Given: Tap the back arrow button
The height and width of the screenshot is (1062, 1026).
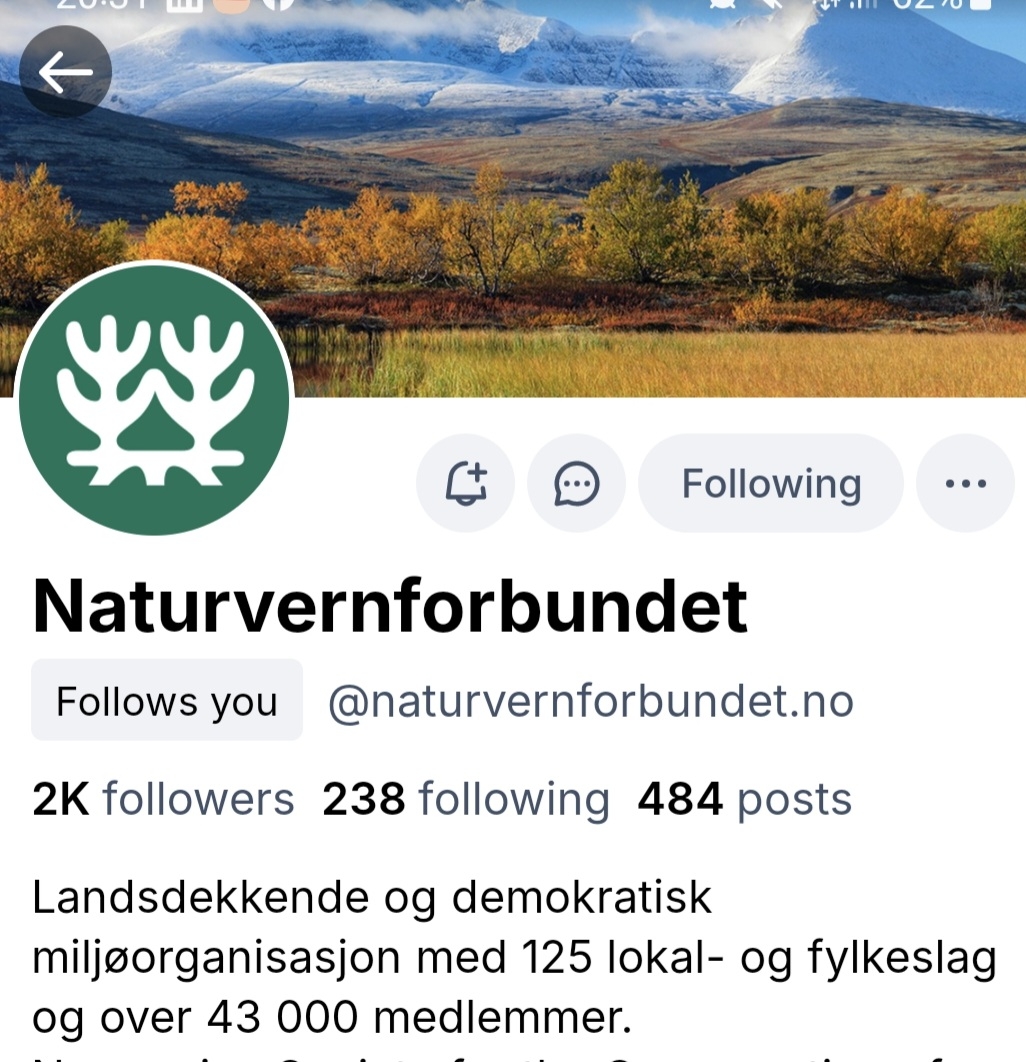Looking at the screenshot, I should click(65, 72).
